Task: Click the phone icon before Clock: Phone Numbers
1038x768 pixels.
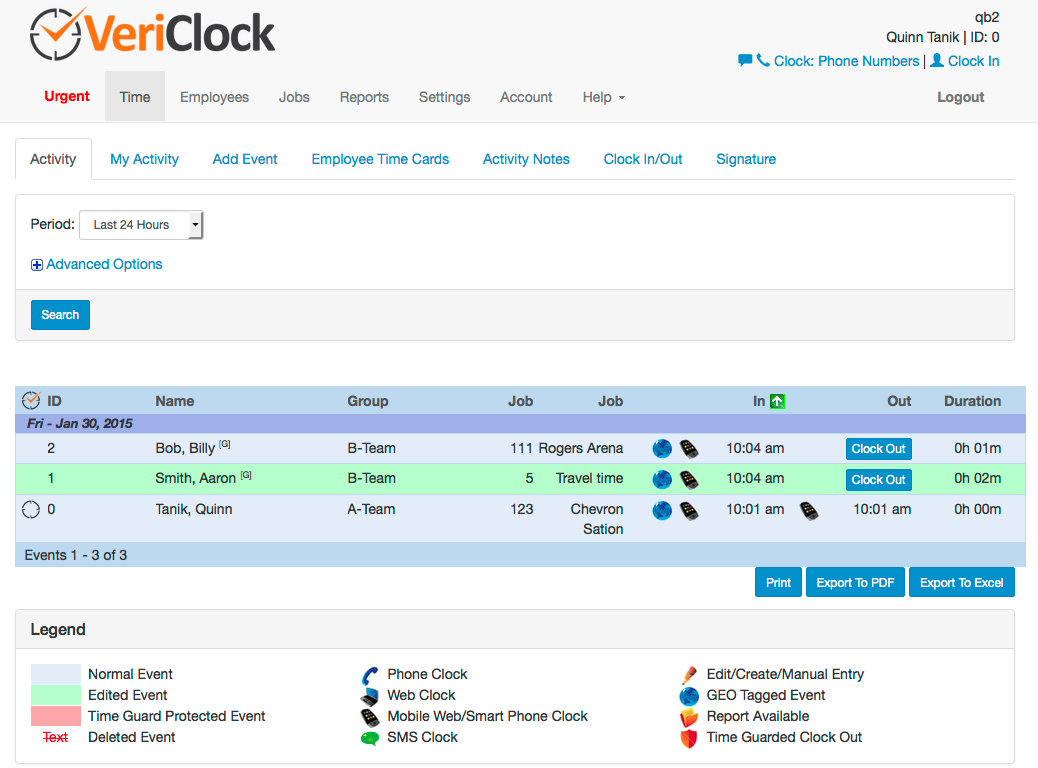Action: 761,61
